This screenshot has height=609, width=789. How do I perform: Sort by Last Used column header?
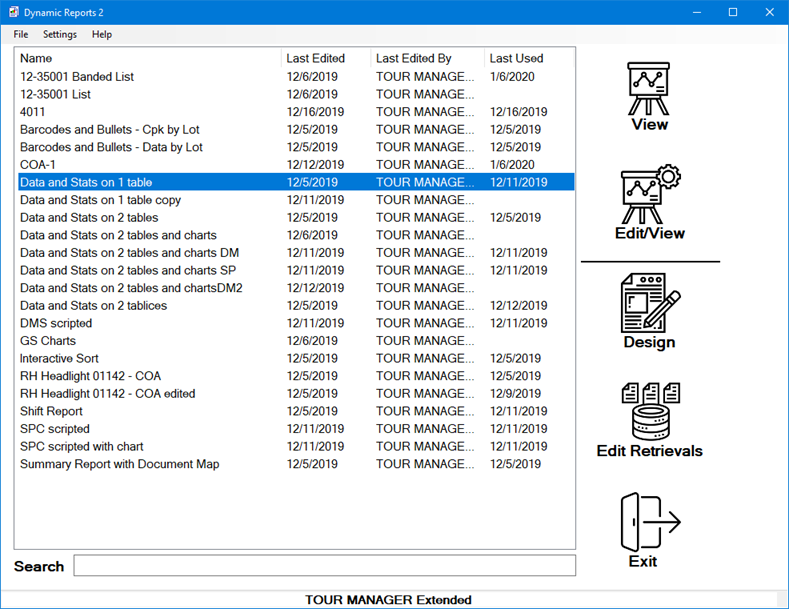point(528,58)
